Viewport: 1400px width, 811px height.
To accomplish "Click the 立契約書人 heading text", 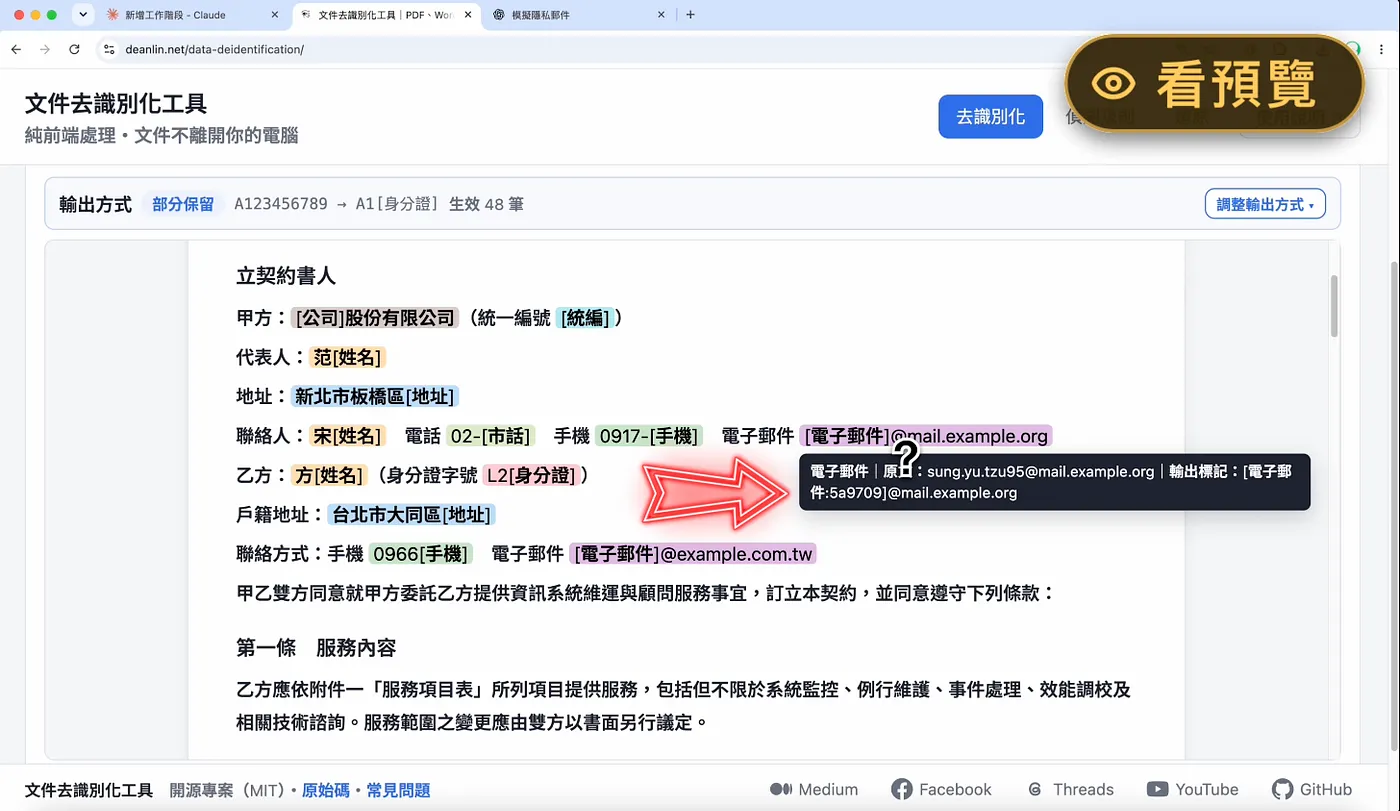I will 286,276.
